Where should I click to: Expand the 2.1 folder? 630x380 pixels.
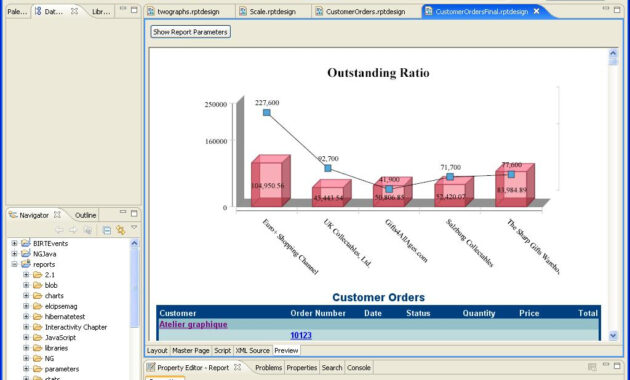26,275
